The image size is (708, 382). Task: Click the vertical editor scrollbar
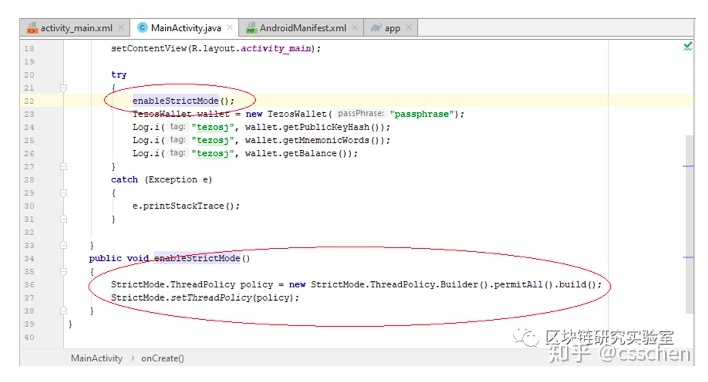coord(689,224)
